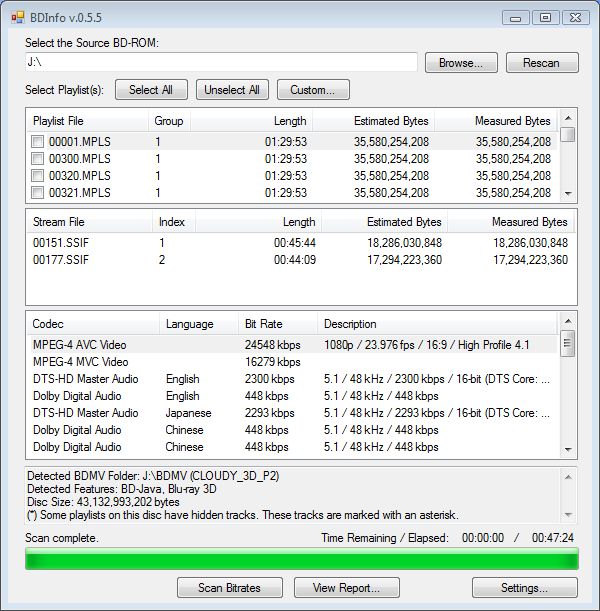Click the Codec column header
Image resolution: width=600 pixels, height=611 pixels.
pyautogui.click(x=93, y=324)
